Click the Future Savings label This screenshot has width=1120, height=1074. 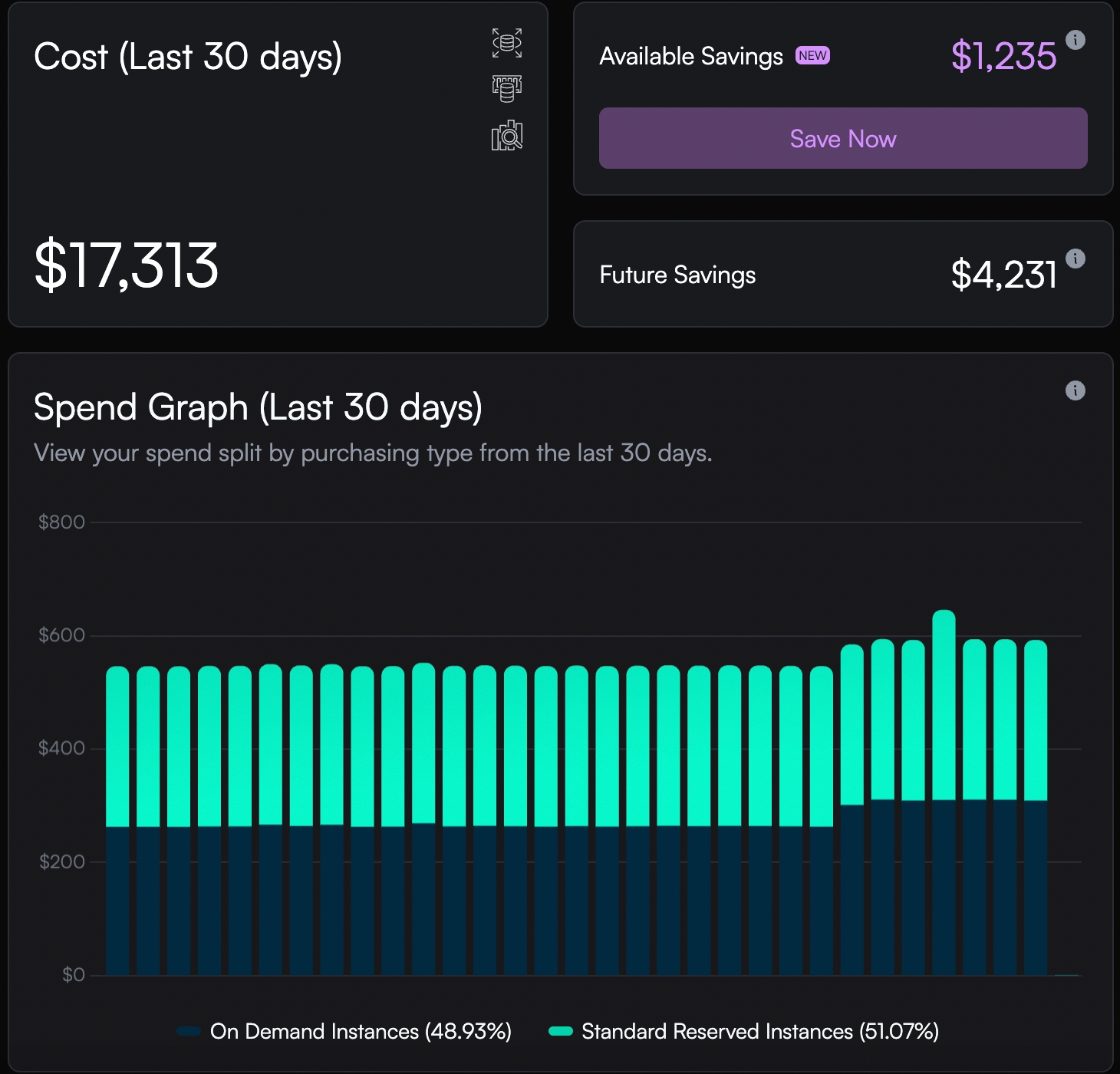677,275
